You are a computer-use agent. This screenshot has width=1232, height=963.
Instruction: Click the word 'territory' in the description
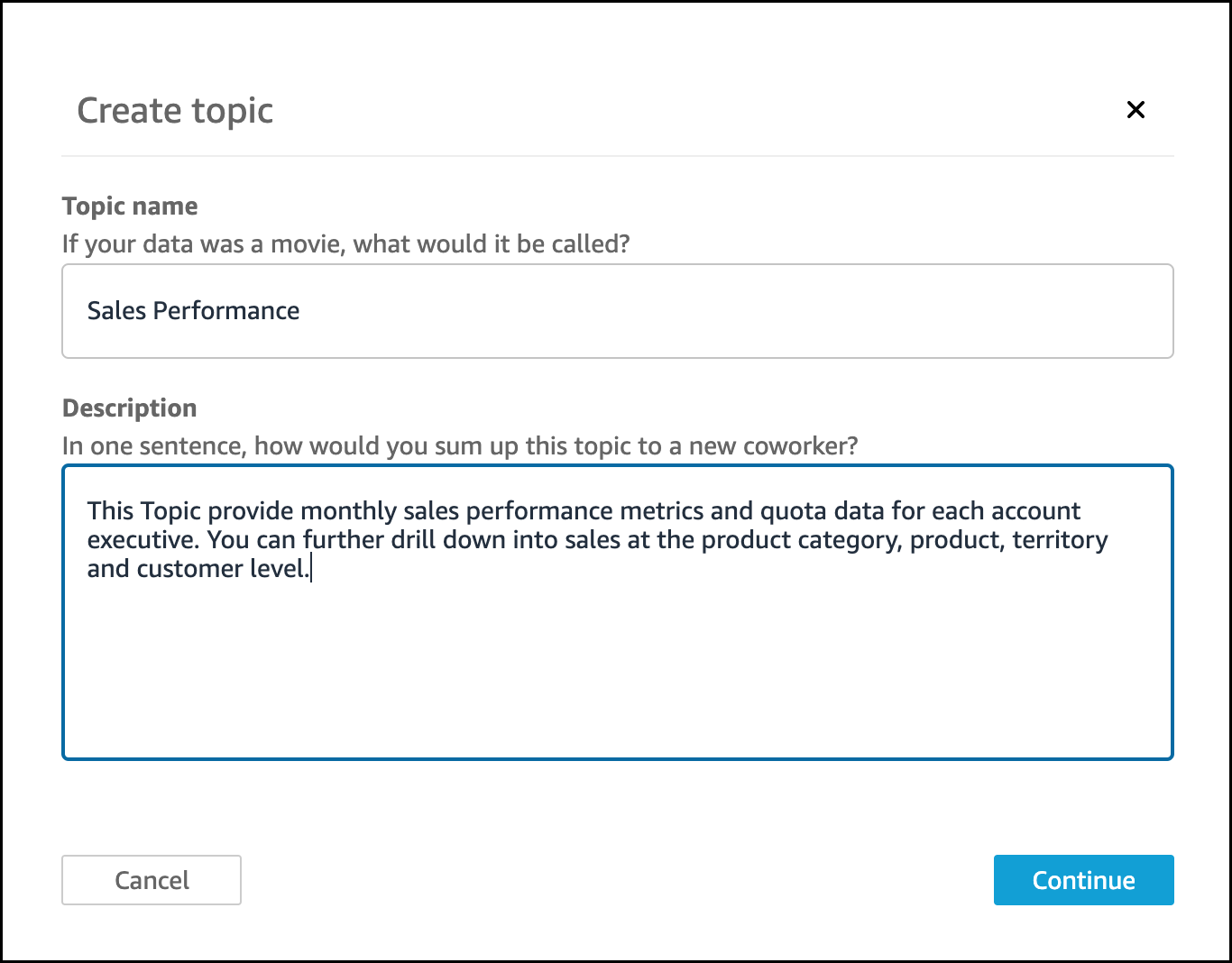[x=1060, y=540]
